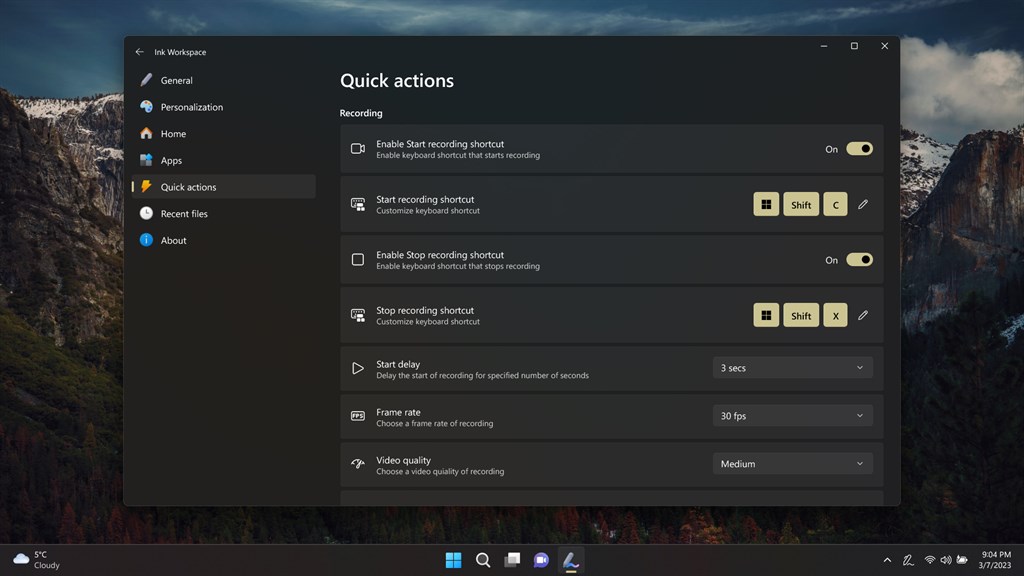1024x576 pixels.
Task: Click the Recording section label
Action: (361, 113)
